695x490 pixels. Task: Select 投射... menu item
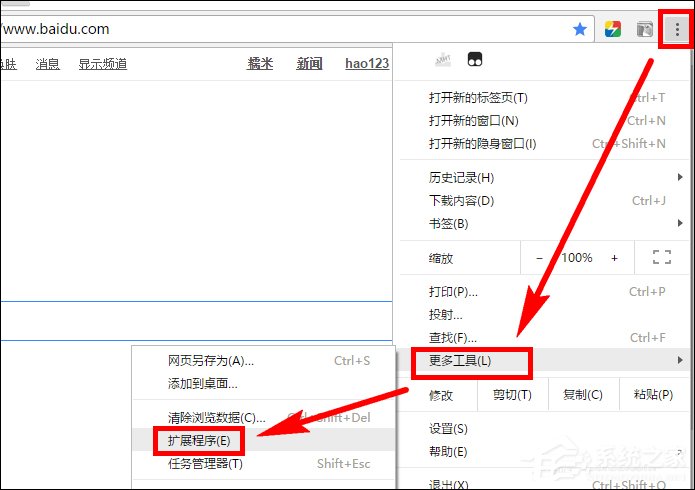(x=546, y=315)
